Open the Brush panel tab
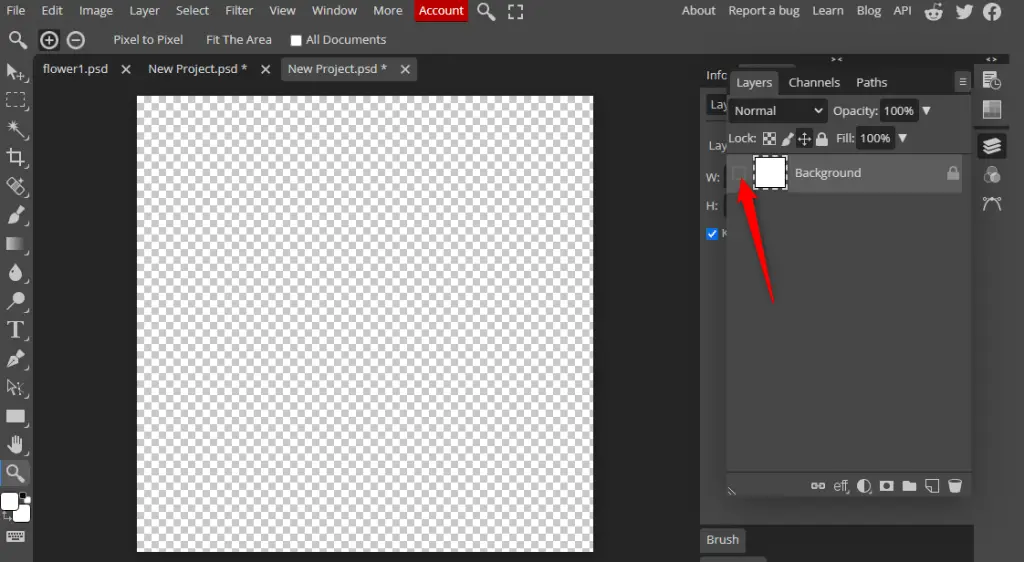 tap(722, 540)
